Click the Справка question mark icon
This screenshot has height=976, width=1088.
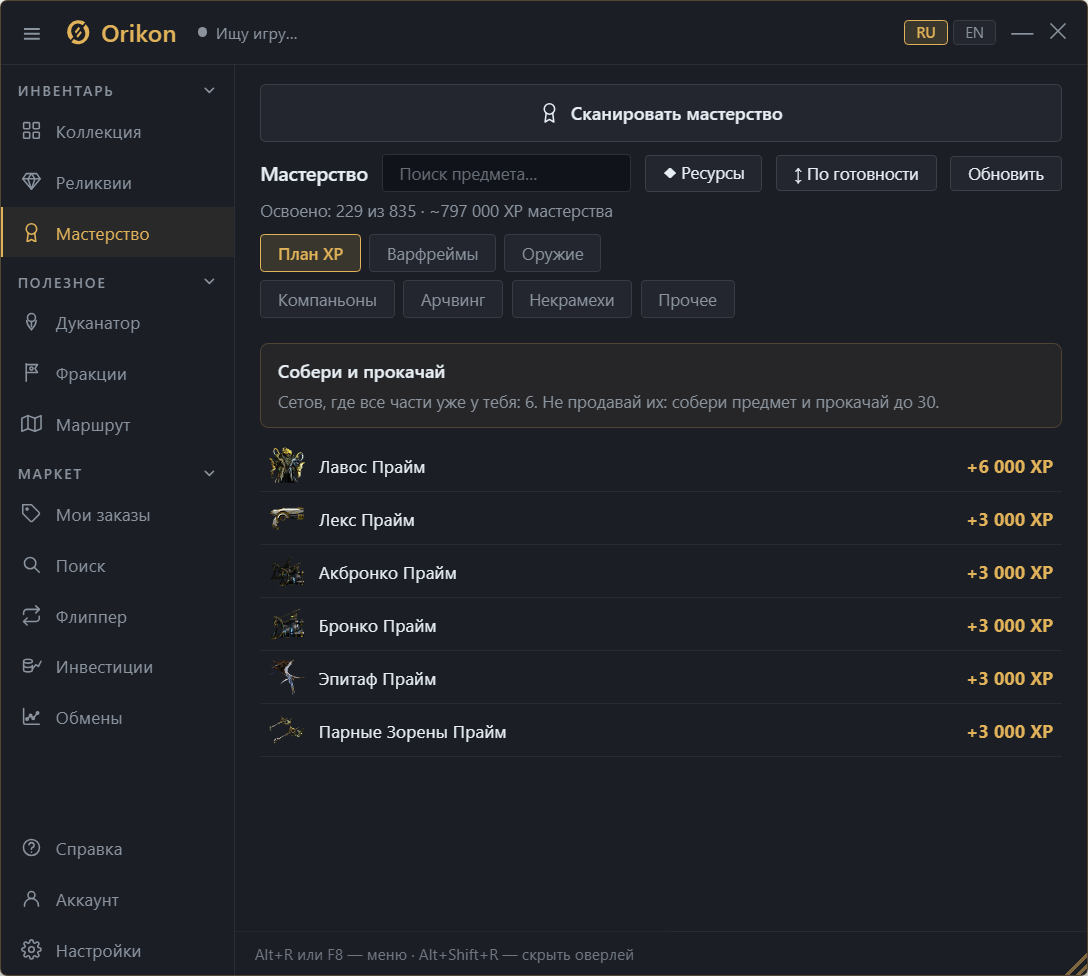pos(31,848)
